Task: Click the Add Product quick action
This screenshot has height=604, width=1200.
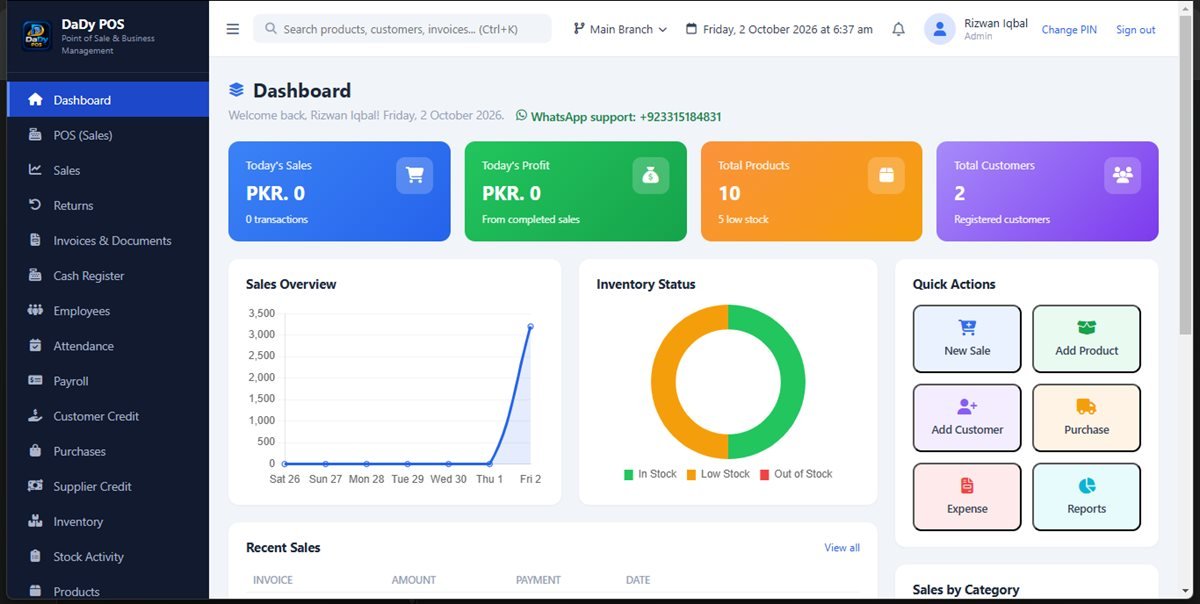Action: click(x=1086, y=339)
